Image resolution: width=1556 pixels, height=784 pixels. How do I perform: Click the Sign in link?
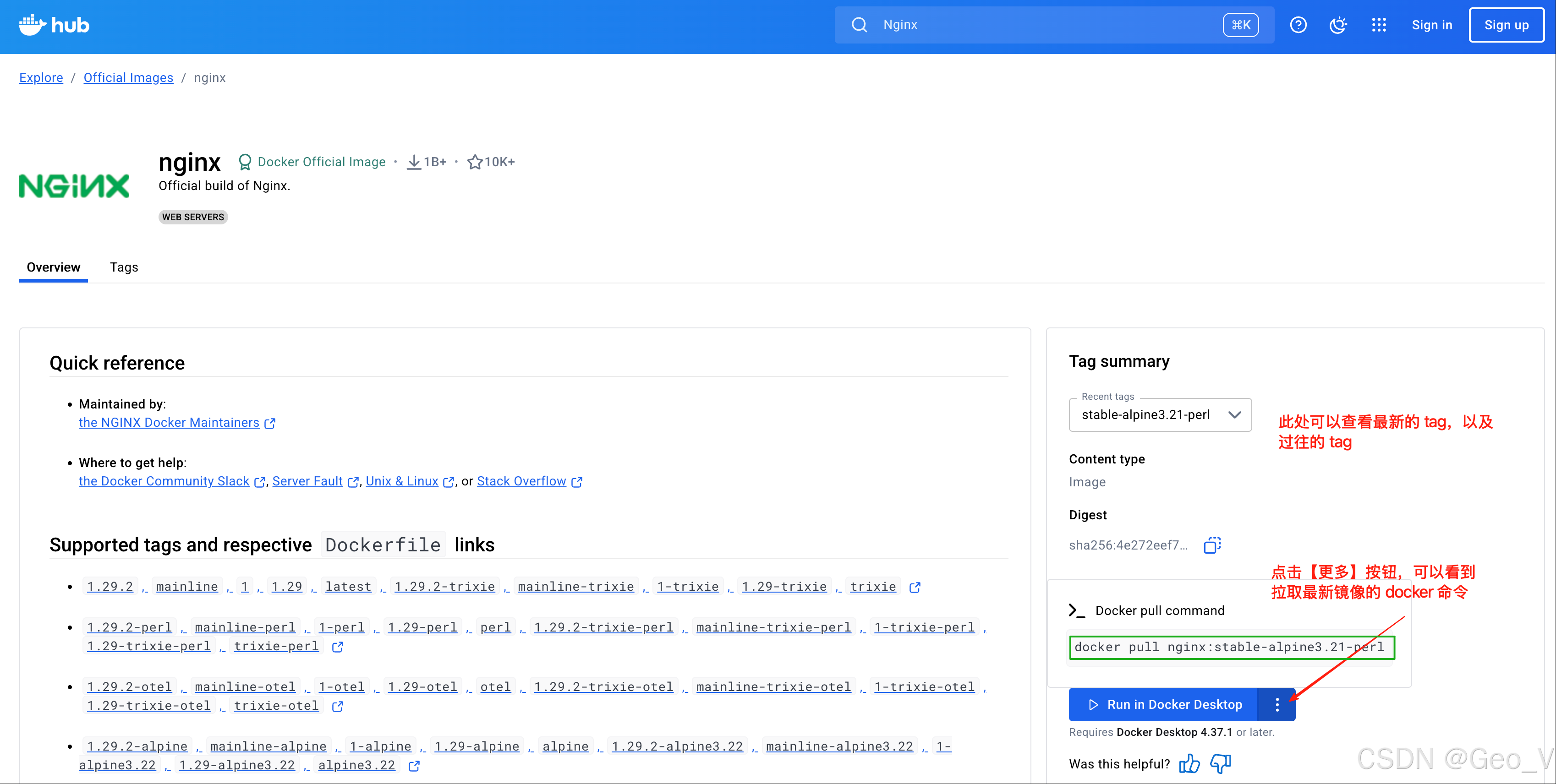pyautogui.click(x=1431, y=25)
